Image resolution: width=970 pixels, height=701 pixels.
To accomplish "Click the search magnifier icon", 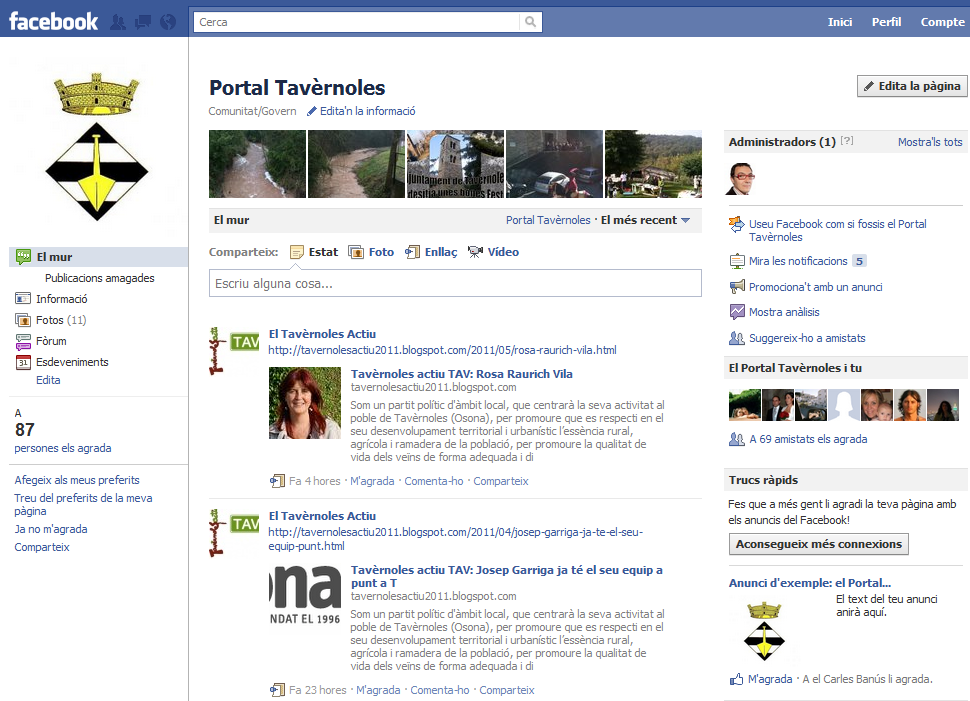I will point(530,22).
